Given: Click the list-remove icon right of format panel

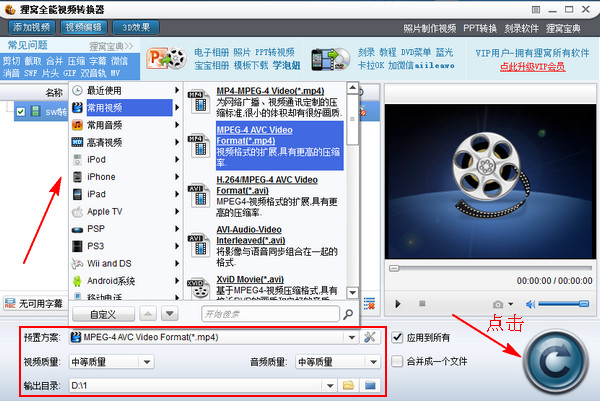Looking at the screenshot, I should [369, 303].
